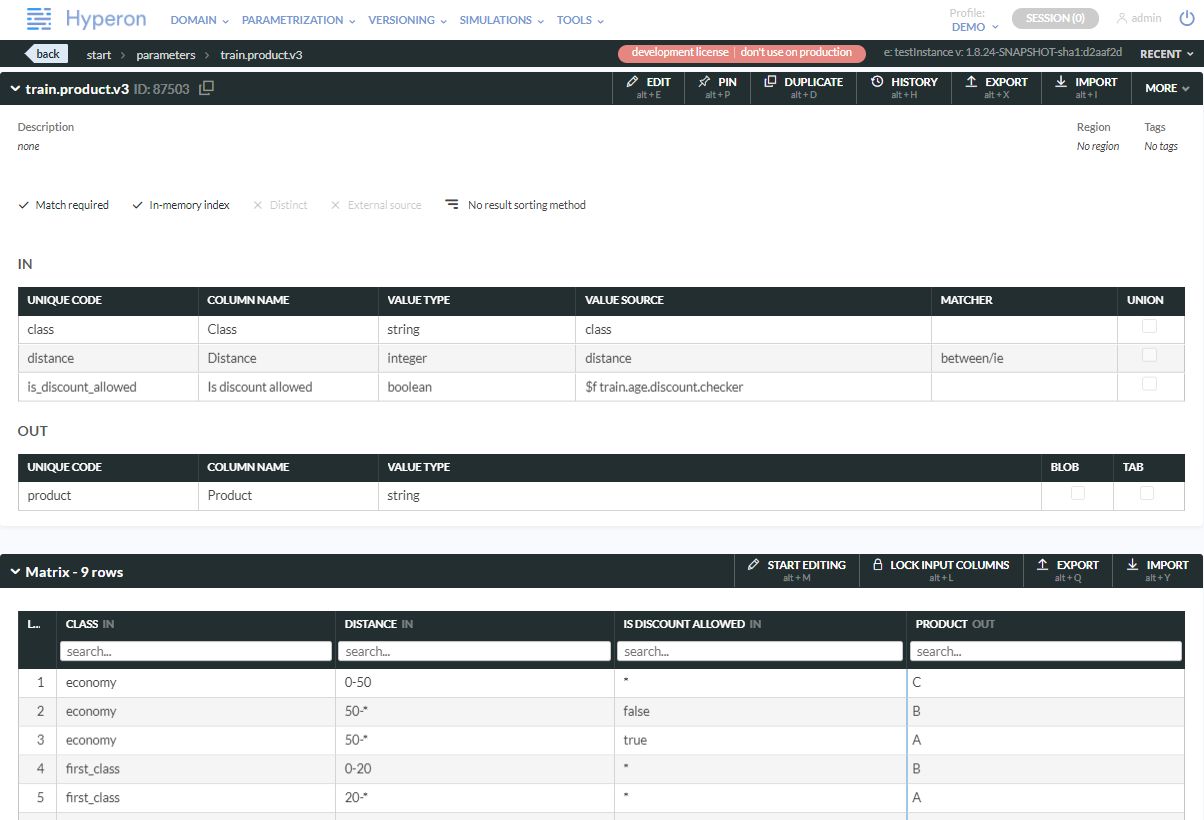Collapse the Matrix - 9 rows section
This screenshot has height=820, width=1204.
coord(15,572)
